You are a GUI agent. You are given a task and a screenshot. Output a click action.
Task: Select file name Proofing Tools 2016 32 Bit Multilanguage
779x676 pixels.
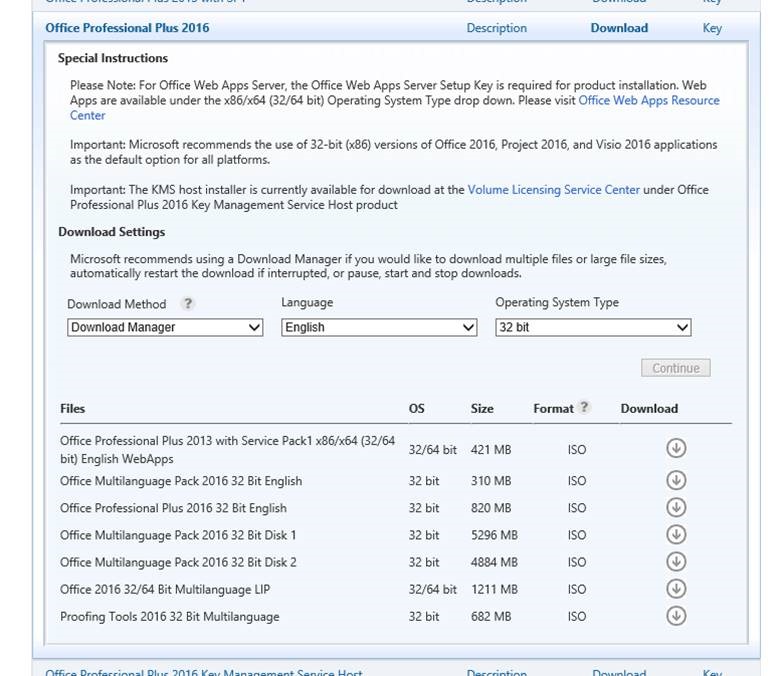(x=169, y=616)
